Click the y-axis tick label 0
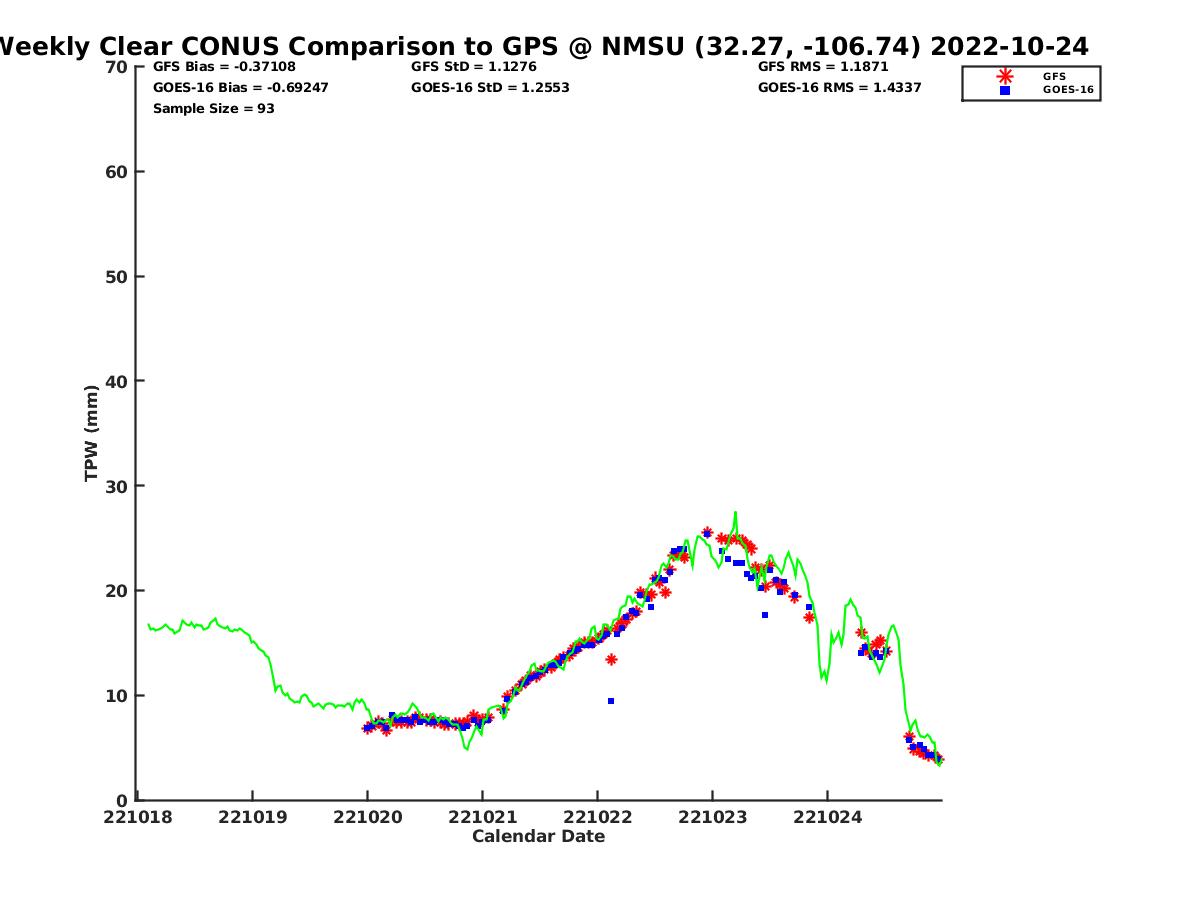 click(x=122, y=800)
